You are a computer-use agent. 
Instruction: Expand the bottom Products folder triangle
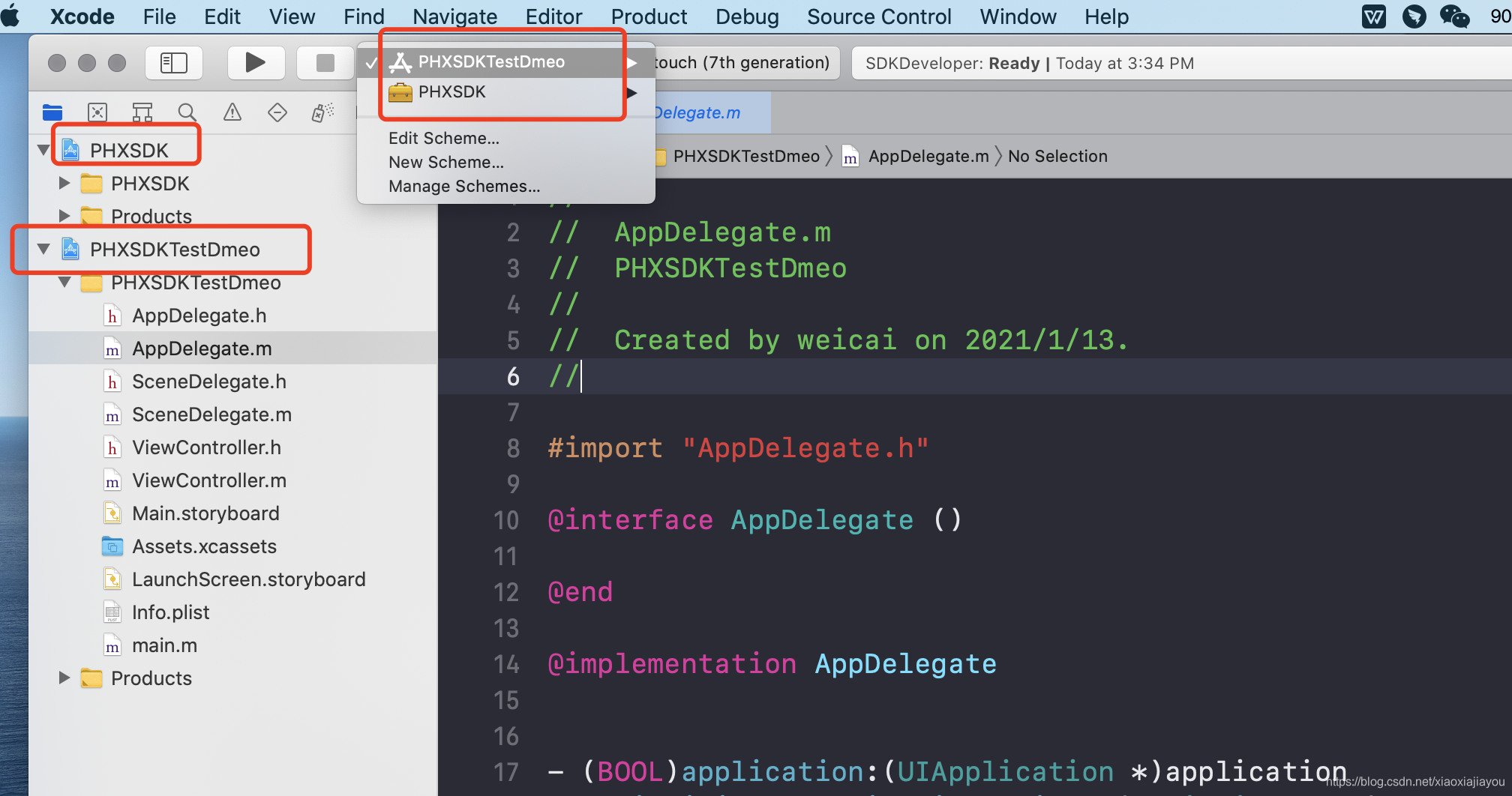click(x=64, y=678)
